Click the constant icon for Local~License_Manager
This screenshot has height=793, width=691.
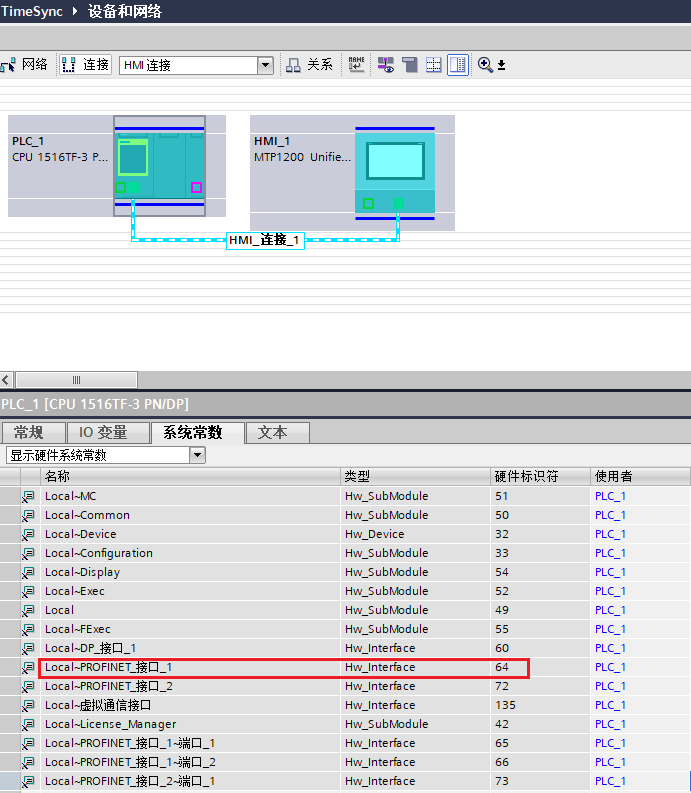28,724
